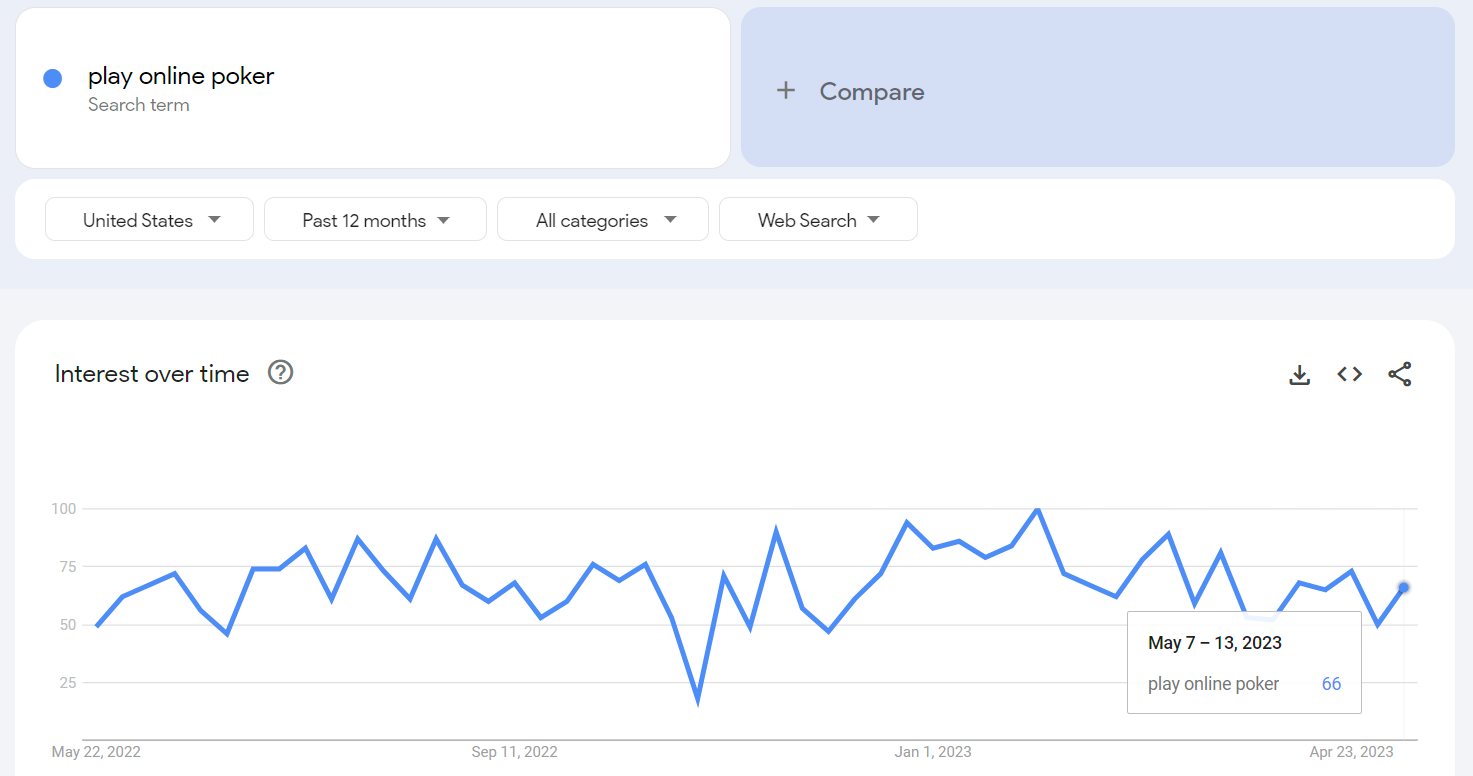Click the lowest dip on the trend line
The width and height of the screenshot is (1473, 776).
697,700
